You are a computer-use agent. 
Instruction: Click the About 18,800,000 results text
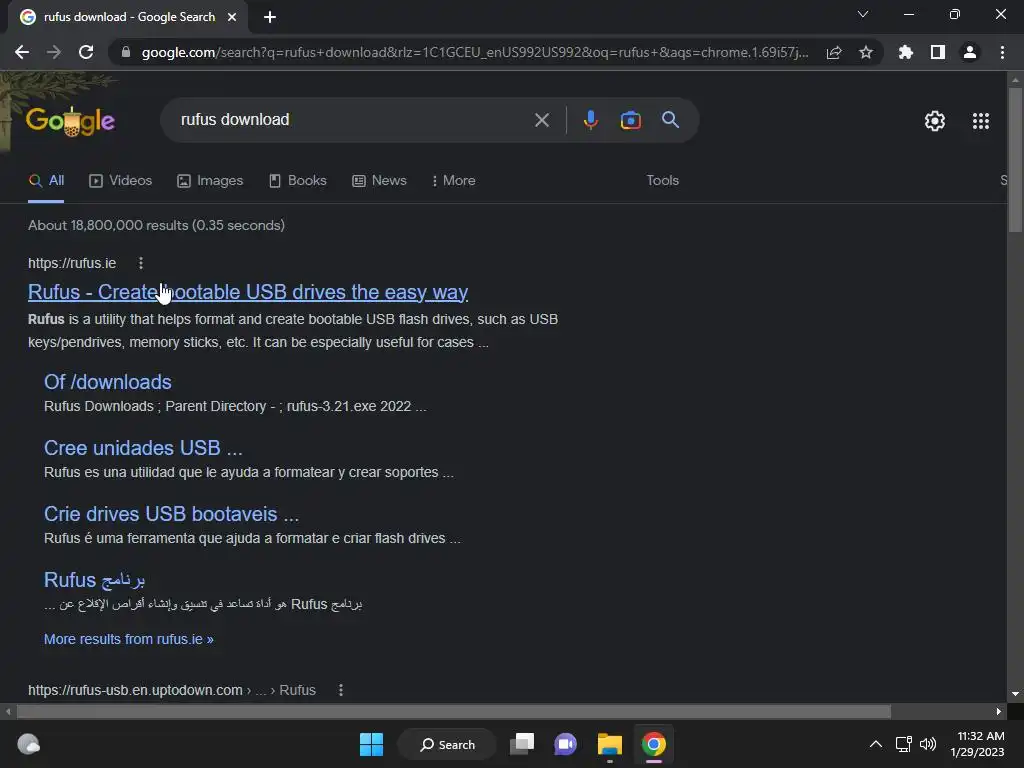tap(156, 225)
